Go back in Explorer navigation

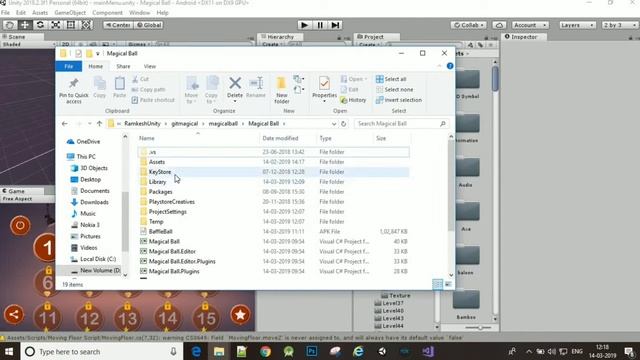click(x=64, y=124)
